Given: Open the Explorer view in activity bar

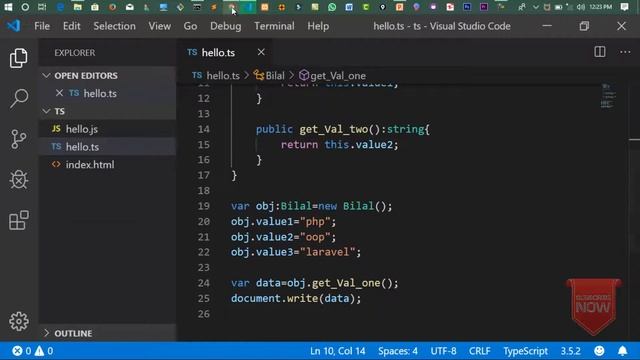Looking at the screenshot, I should (19, 58).
